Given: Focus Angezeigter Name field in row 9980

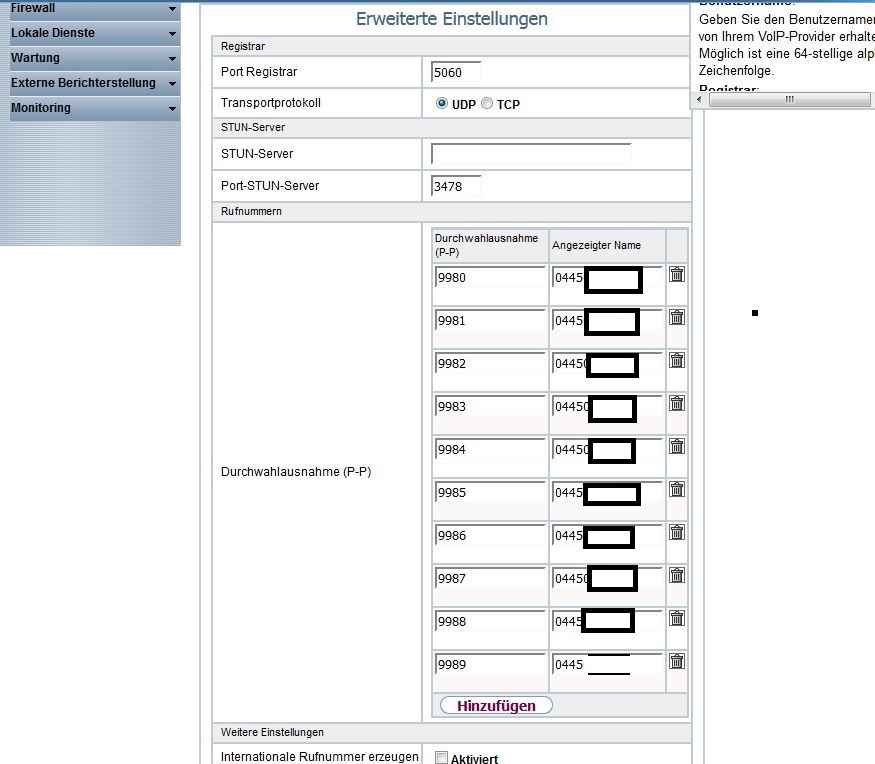Looking at the screenshot, I should coord(607,277).
